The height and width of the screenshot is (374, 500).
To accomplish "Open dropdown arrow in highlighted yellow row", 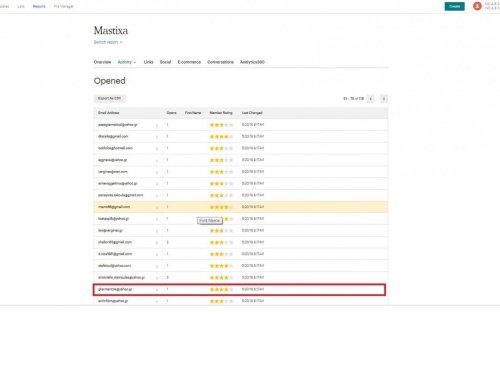I will (x=157, y=207).
